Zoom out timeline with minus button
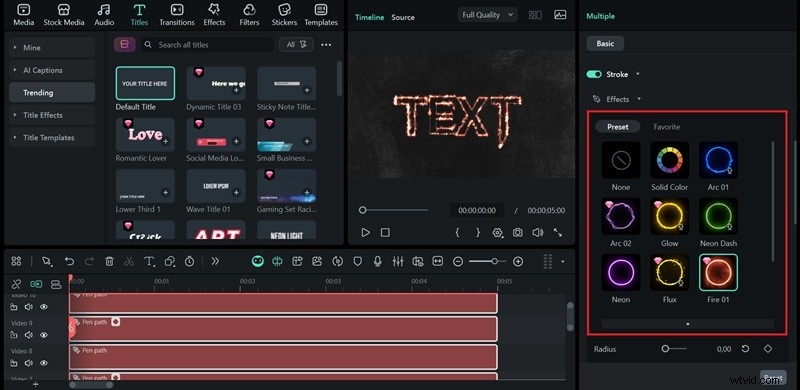The image size is (800, 390). 458,261
